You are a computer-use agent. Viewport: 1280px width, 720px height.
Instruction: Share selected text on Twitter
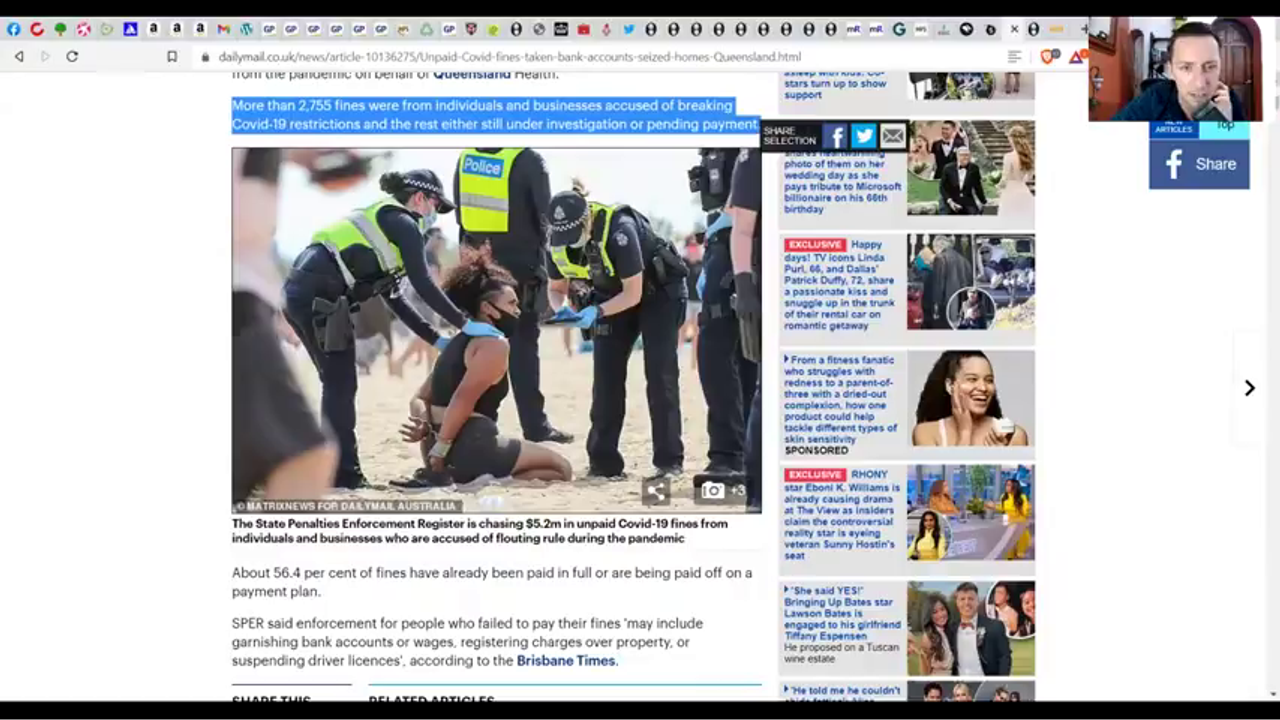point(863,136)
